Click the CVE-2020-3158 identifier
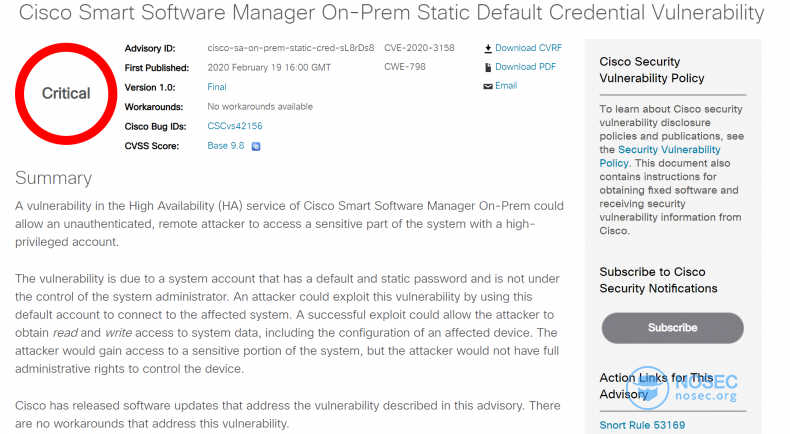The width and height of the screenshot is (790, 434). (x=419, y=48)
